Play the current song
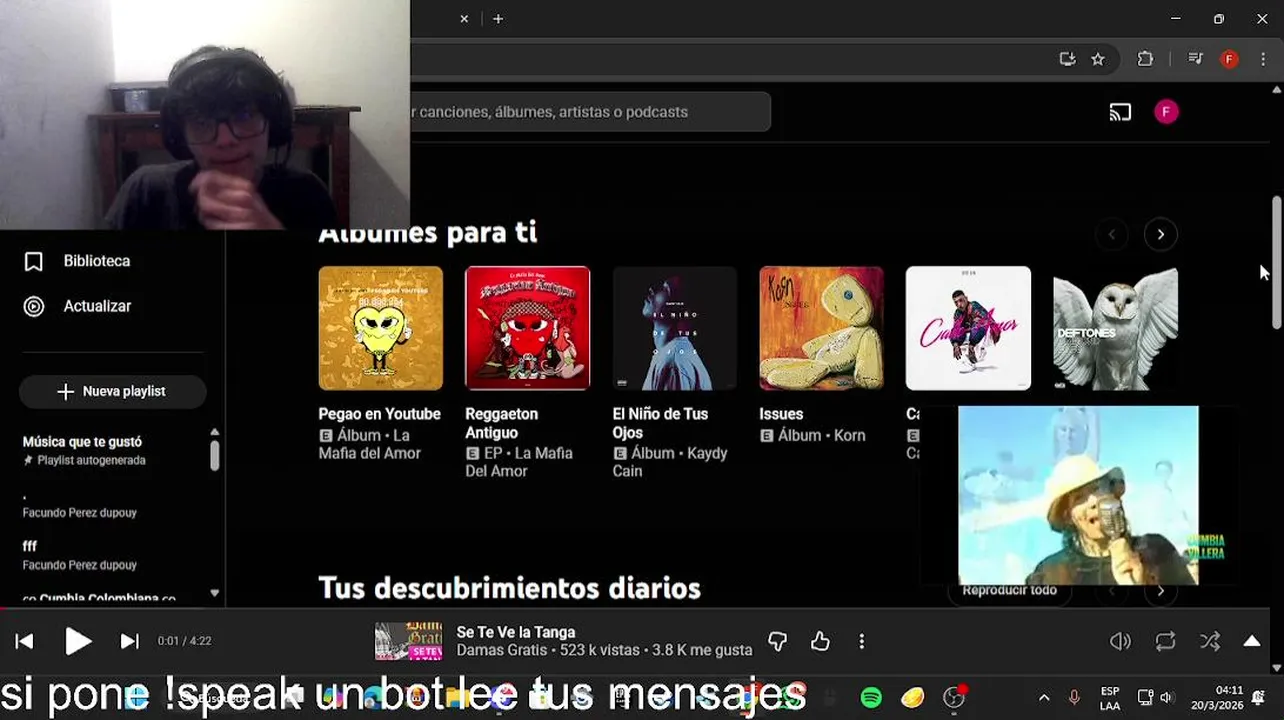Viewport: 1284px width, 720px height. coord(78,641)
